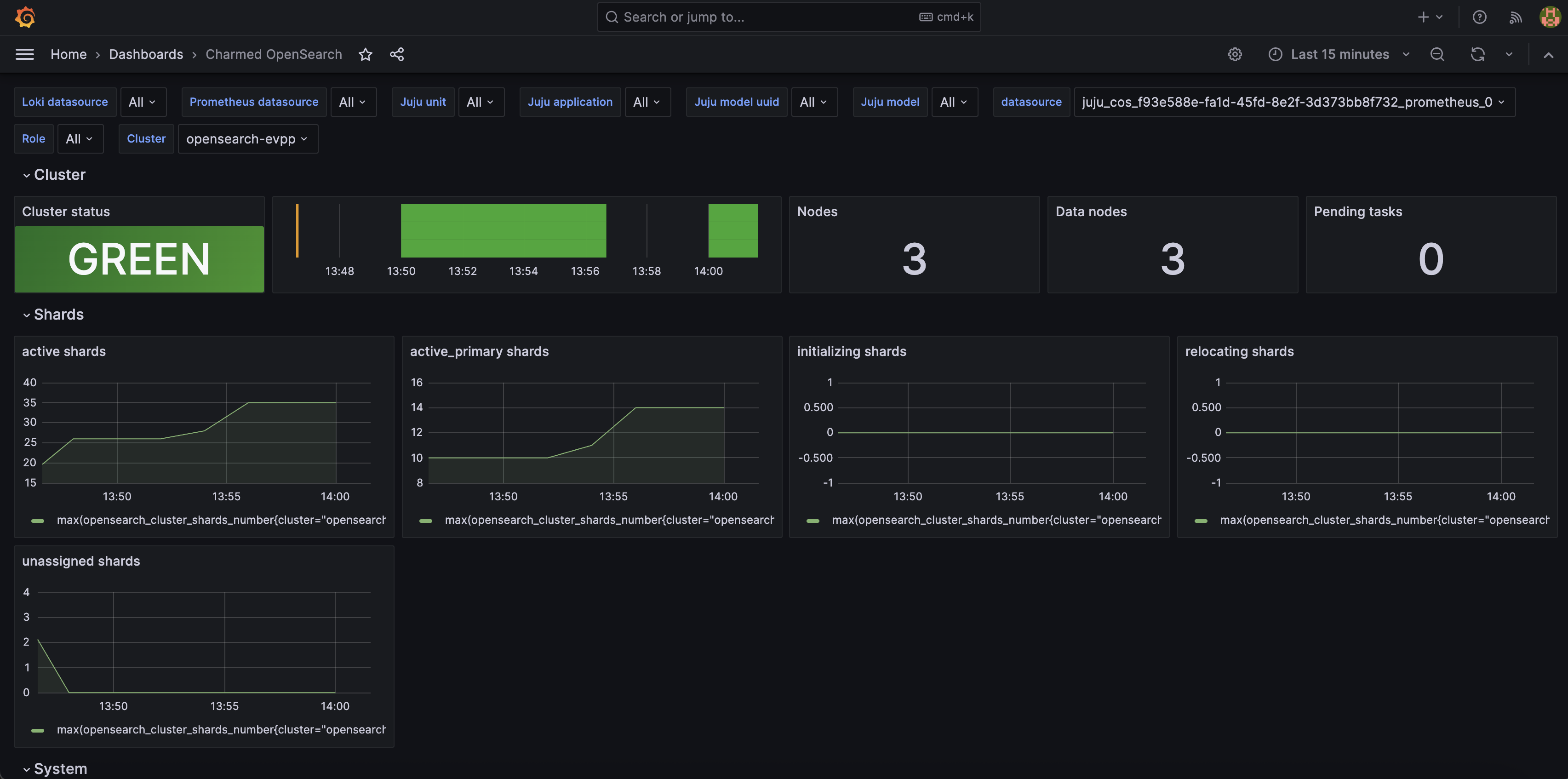Viewport: 1568px width, 779px height.
Task: Open the Cluster variable selector showing opensearch-evpp
Action: 247,139
